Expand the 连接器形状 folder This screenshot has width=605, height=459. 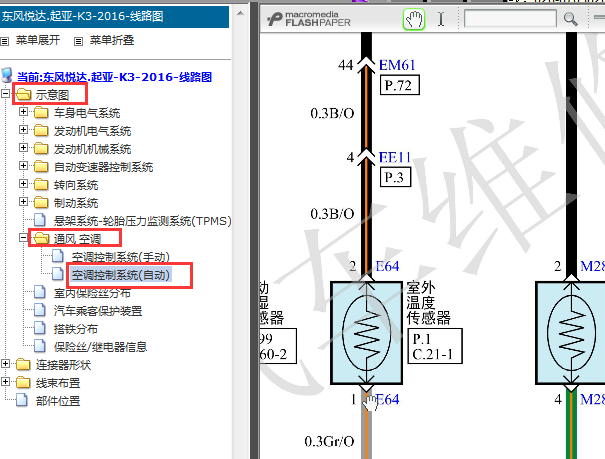pos(5,364)
